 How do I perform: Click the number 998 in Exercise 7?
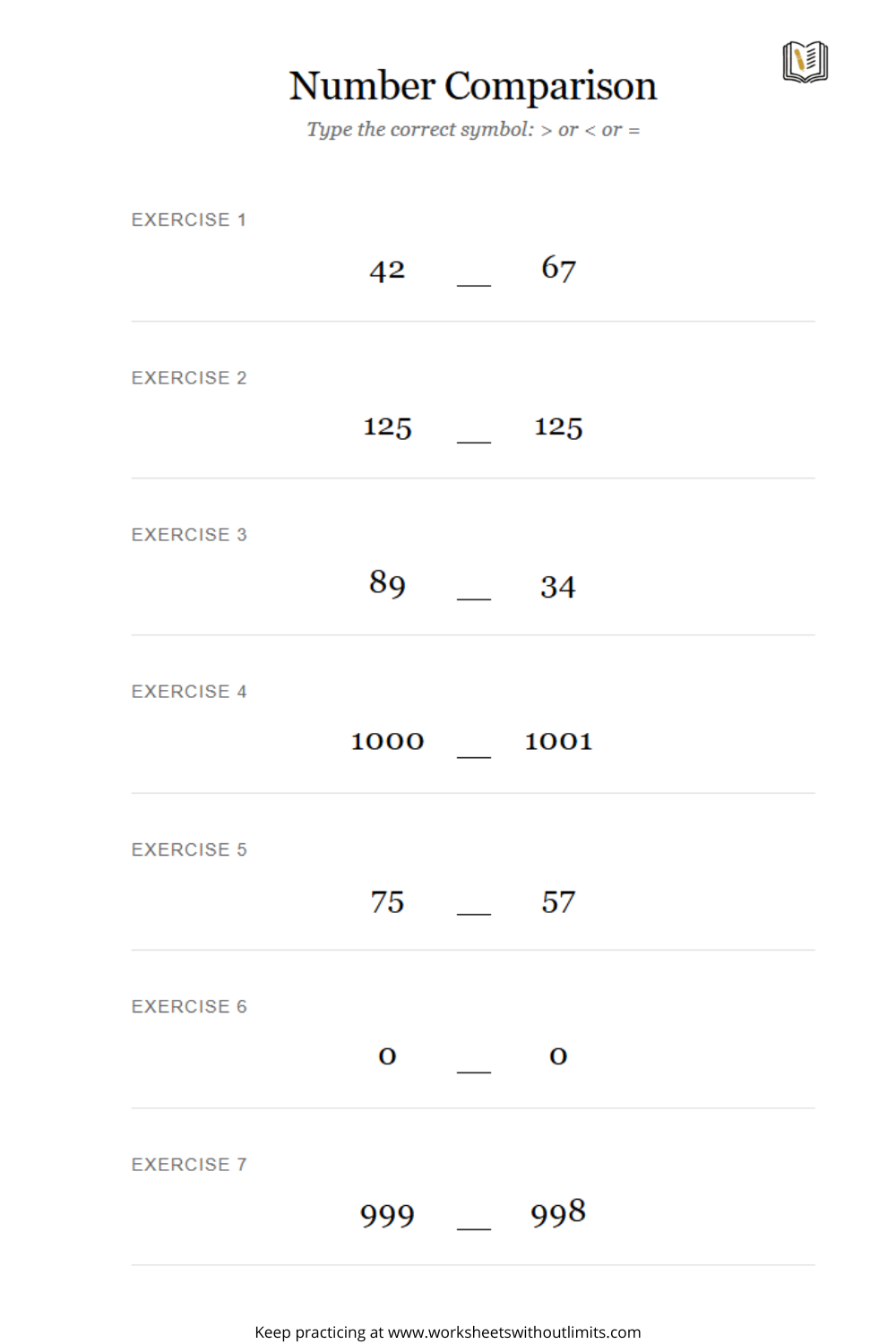(x=558, y=1213)
